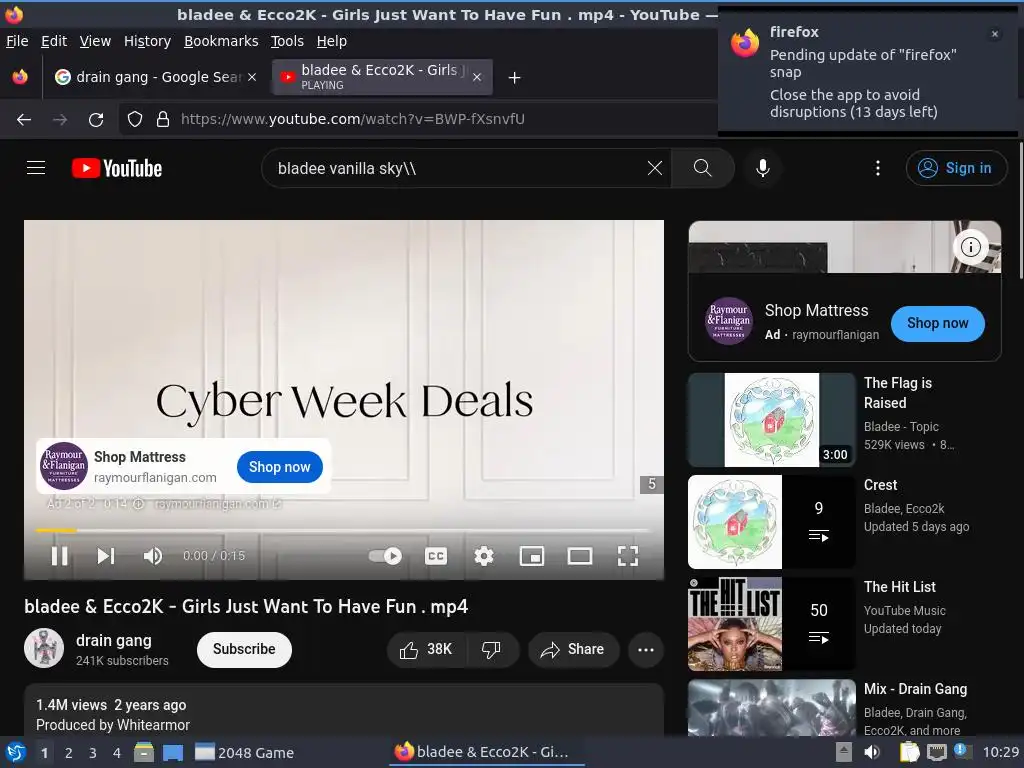Click Sign in button
This screenshot has width=1024, height=768.
[956, 168]
